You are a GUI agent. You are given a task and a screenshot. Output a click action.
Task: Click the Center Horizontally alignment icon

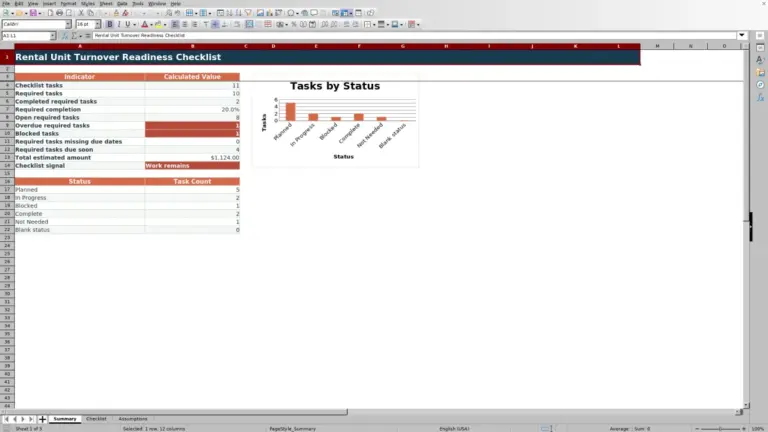click(185, 24)
